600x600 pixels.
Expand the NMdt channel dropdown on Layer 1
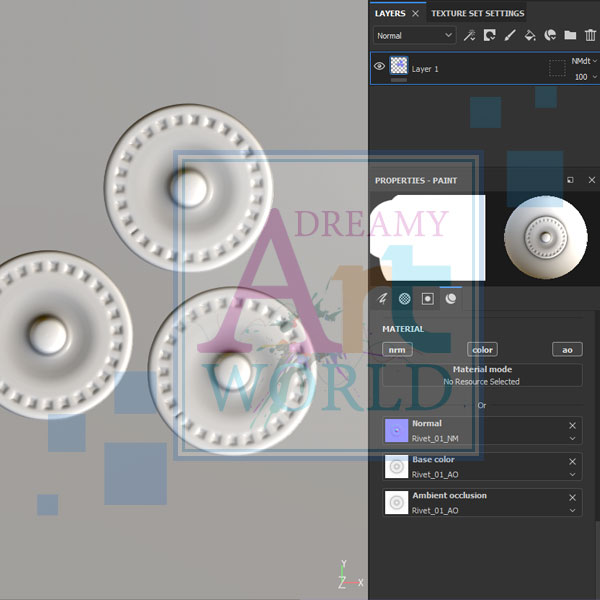(583, 61)
